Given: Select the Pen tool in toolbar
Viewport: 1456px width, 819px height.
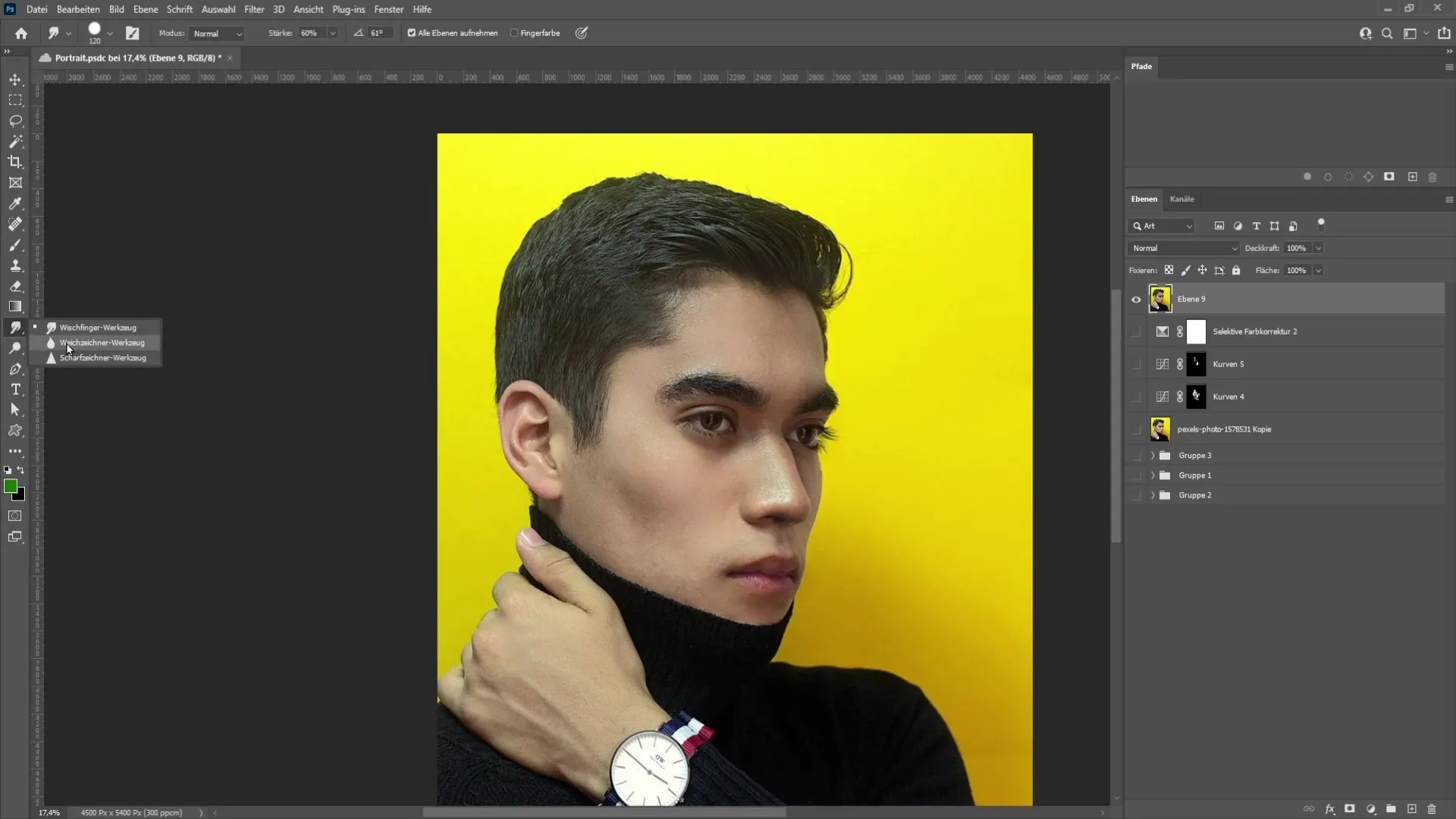Looking at the screenshot, I should (15, 369).
